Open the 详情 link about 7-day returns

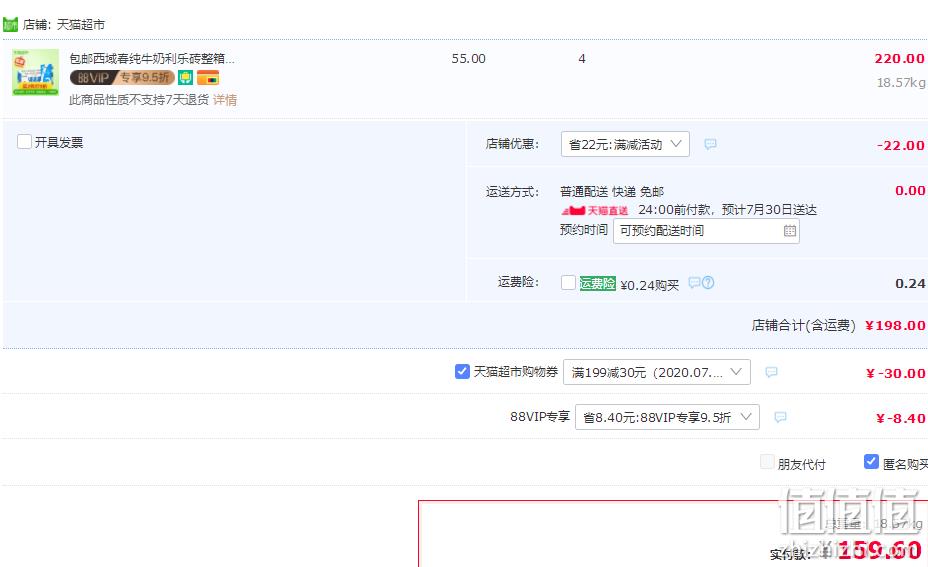coord(225,100)
